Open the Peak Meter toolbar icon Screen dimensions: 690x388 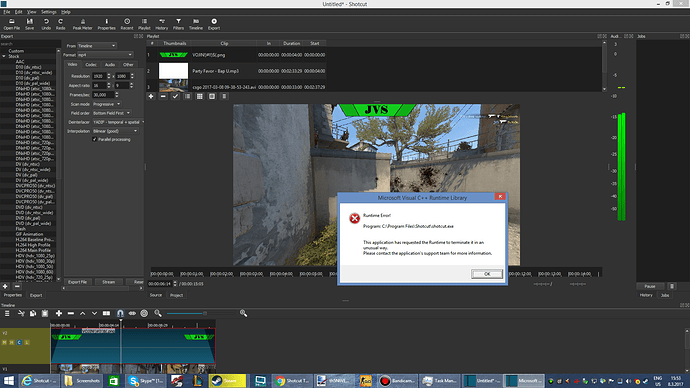click(x=82, y=24)
